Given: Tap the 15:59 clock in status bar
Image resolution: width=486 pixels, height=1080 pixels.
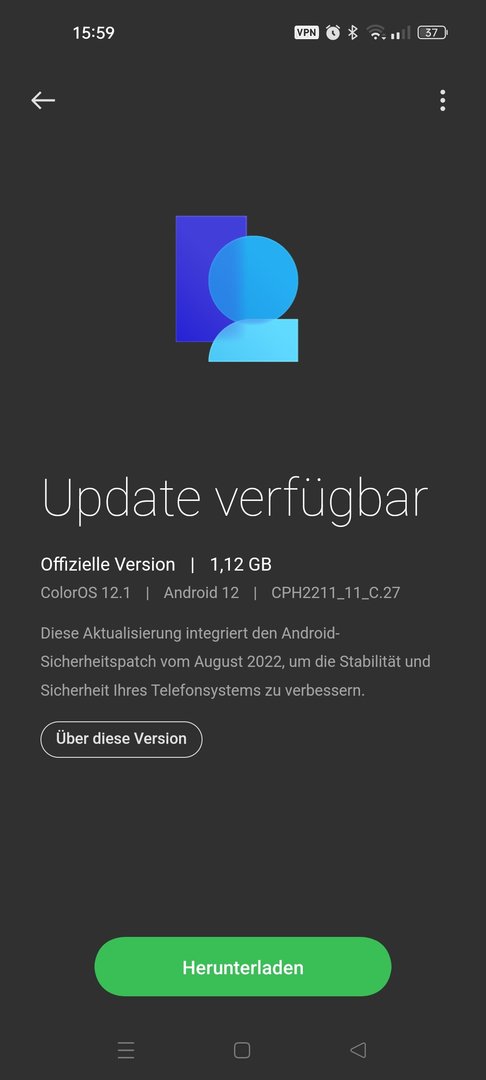Looking at the screenshot, I should [x=94, y=32].
